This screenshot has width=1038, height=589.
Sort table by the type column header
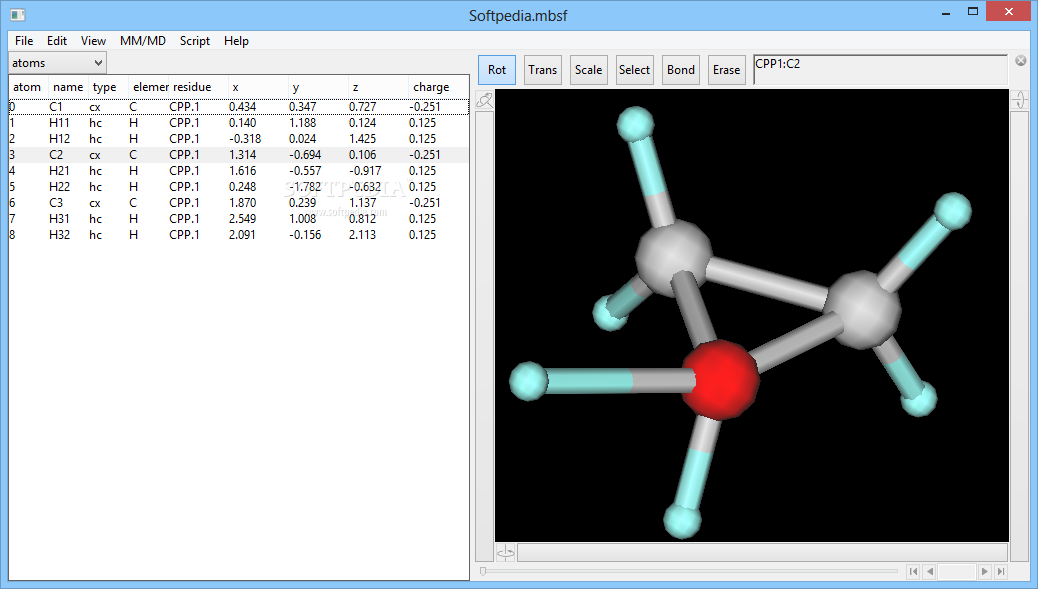tap(108, 87)
